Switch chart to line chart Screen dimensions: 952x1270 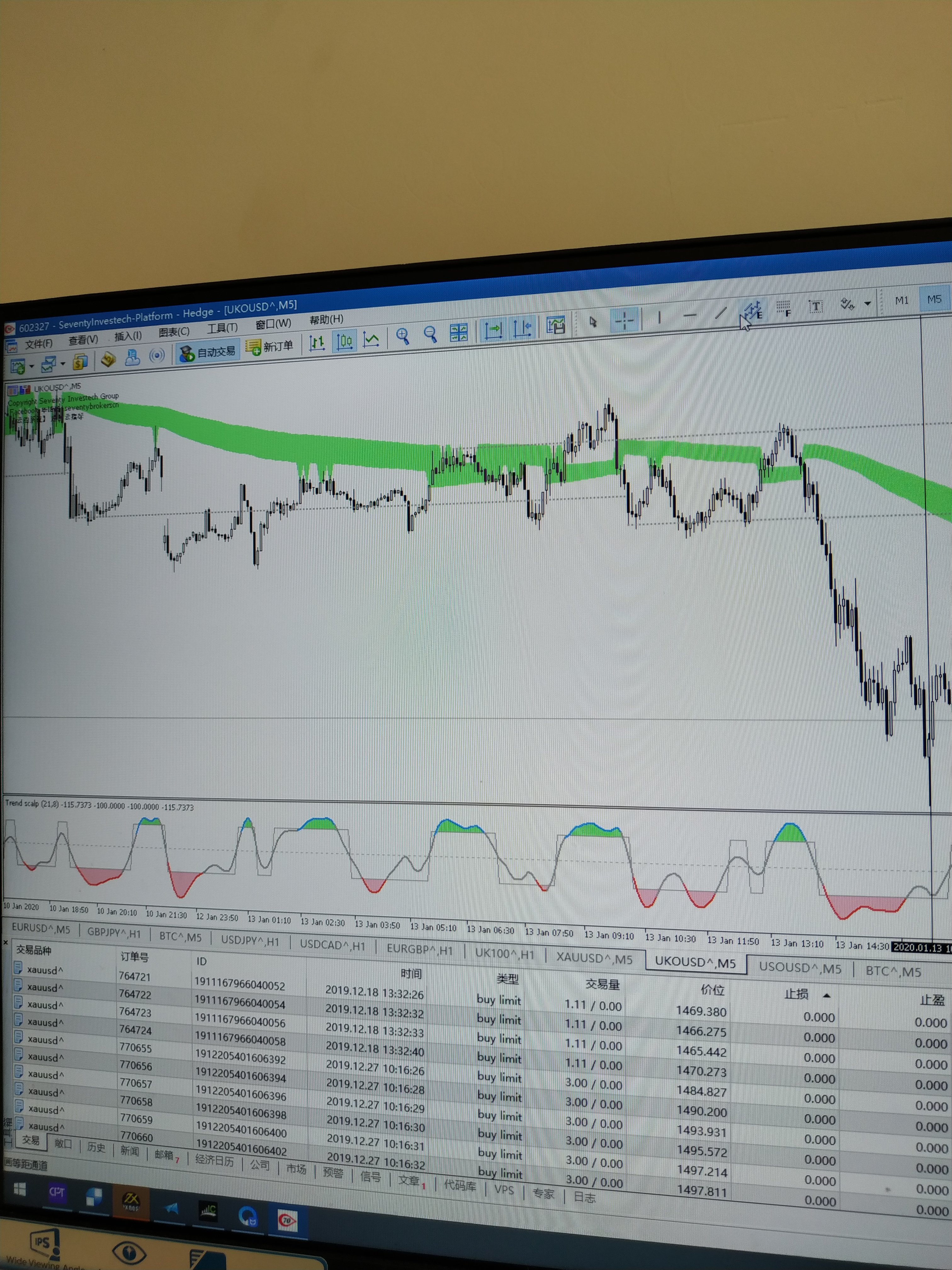(x=371, y=339)
